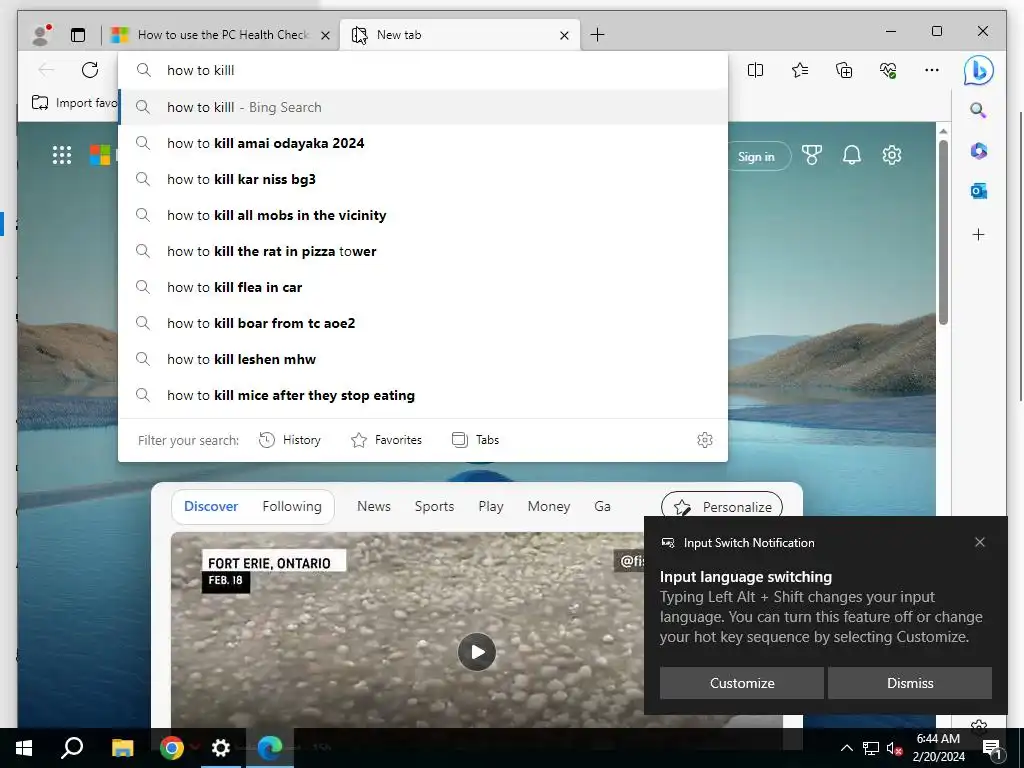
Task: Open the Favorites star toolbar icon
Action: pyautogui.click(x=799, y=70)
